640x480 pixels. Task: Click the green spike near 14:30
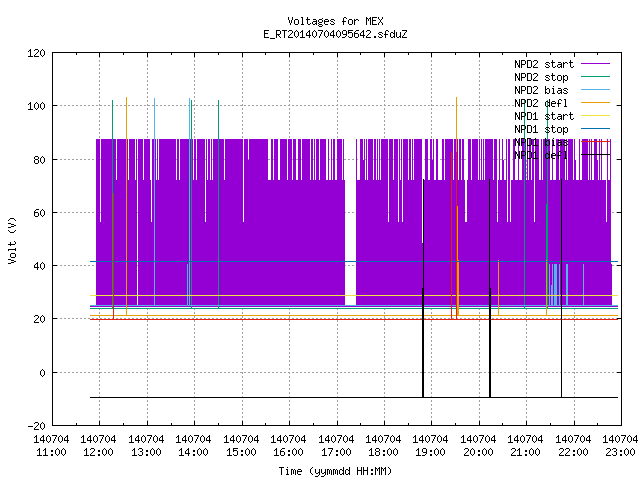click(x=218, y=204)
